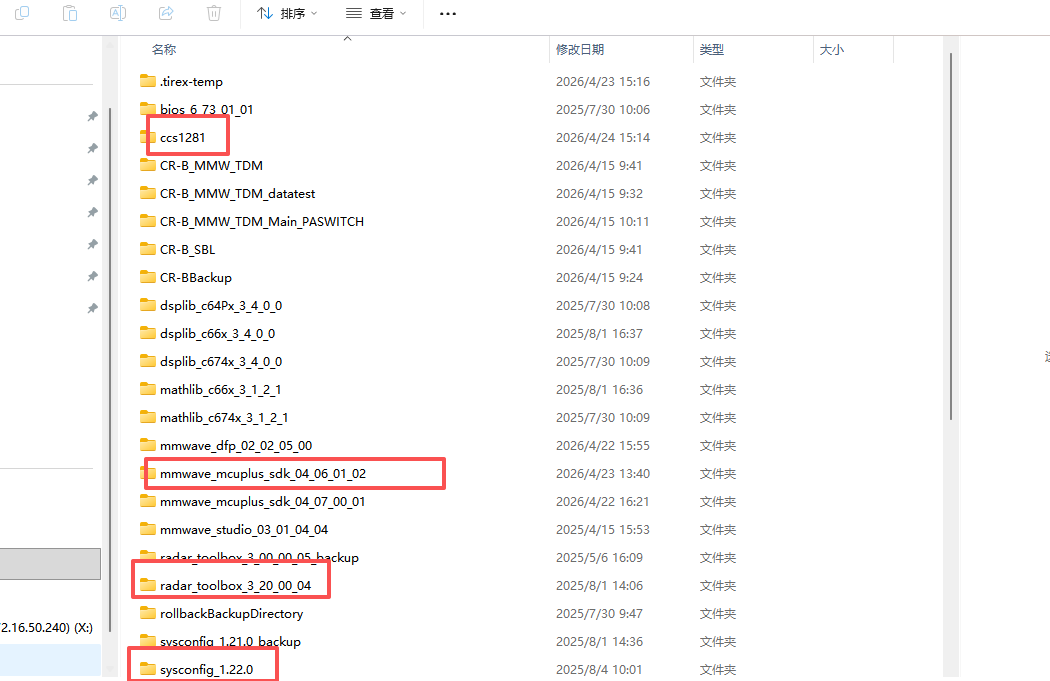Click the navigation pane vertical scrollbar
This screenshot has height=681, width=1050.
point(110,370)
